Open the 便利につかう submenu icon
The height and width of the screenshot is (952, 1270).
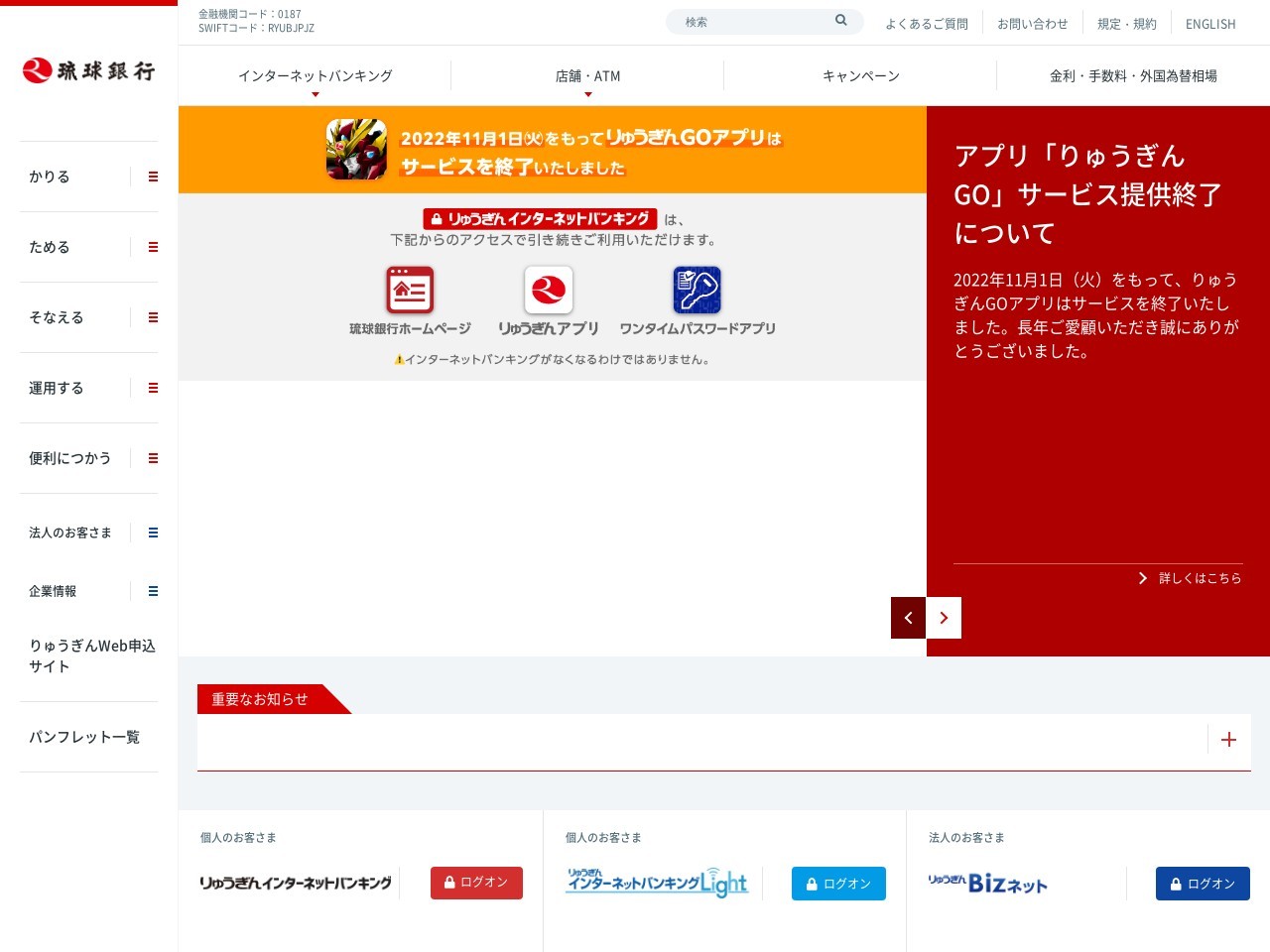point(153,458)
